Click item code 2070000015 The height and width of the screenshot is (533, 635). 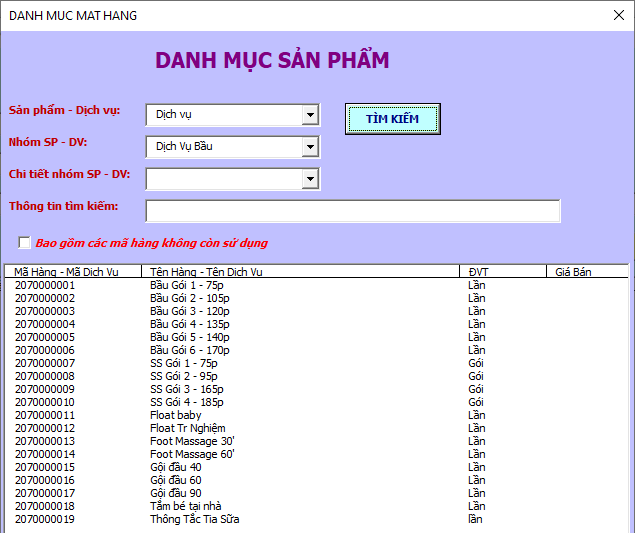45,467
